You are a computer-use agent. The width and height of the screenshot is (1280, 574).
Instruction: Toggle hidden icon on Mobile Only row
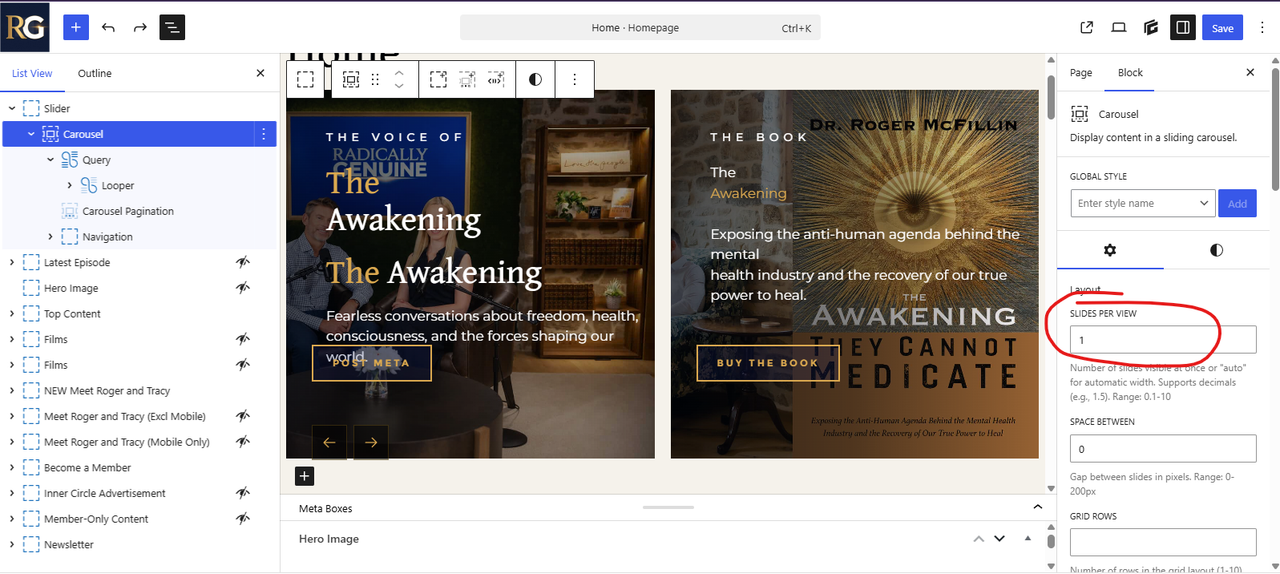click(243, 442)
